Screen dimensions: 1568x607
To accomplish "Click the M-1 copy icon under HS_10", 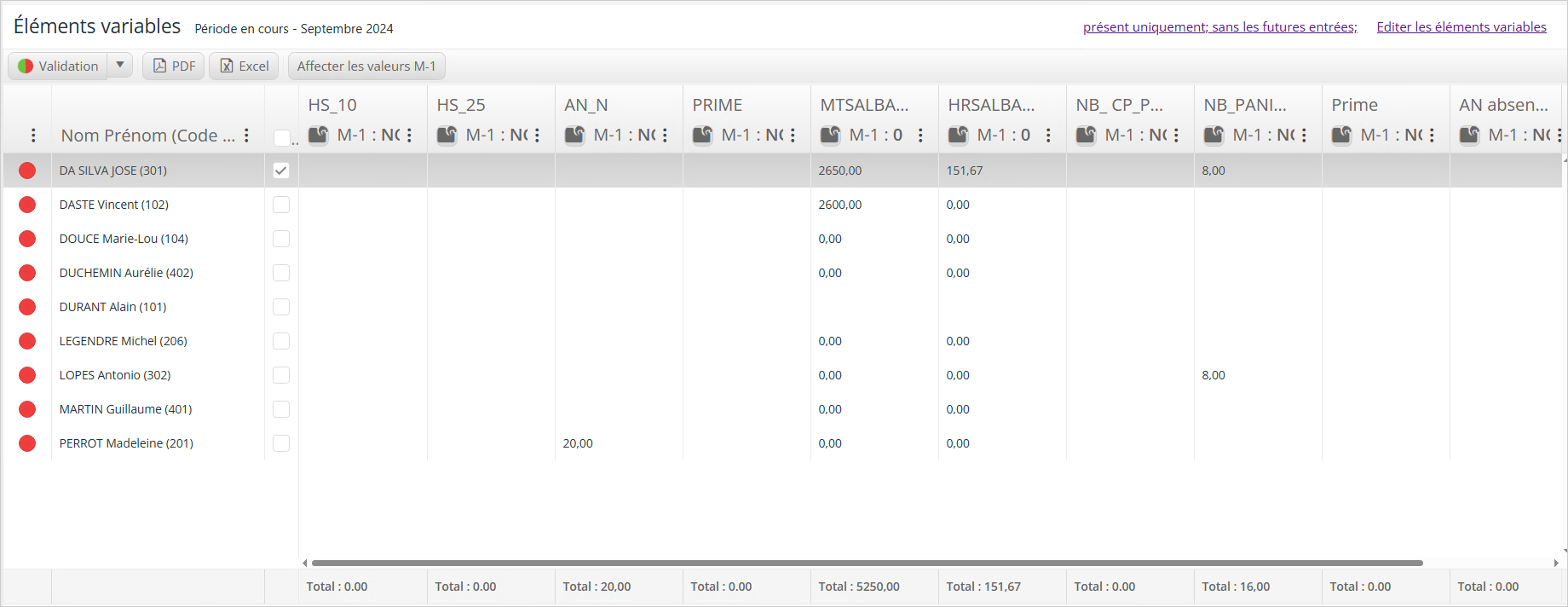I will pyautogui.click(x=319, y=135).
